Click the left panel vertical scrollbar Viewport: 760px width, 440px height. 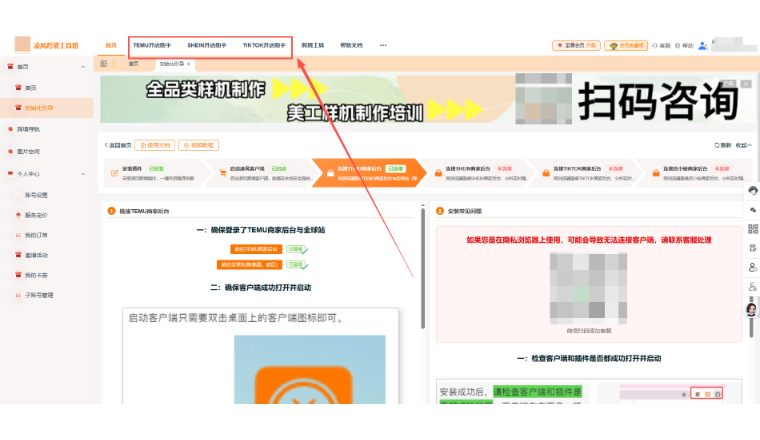423,268
